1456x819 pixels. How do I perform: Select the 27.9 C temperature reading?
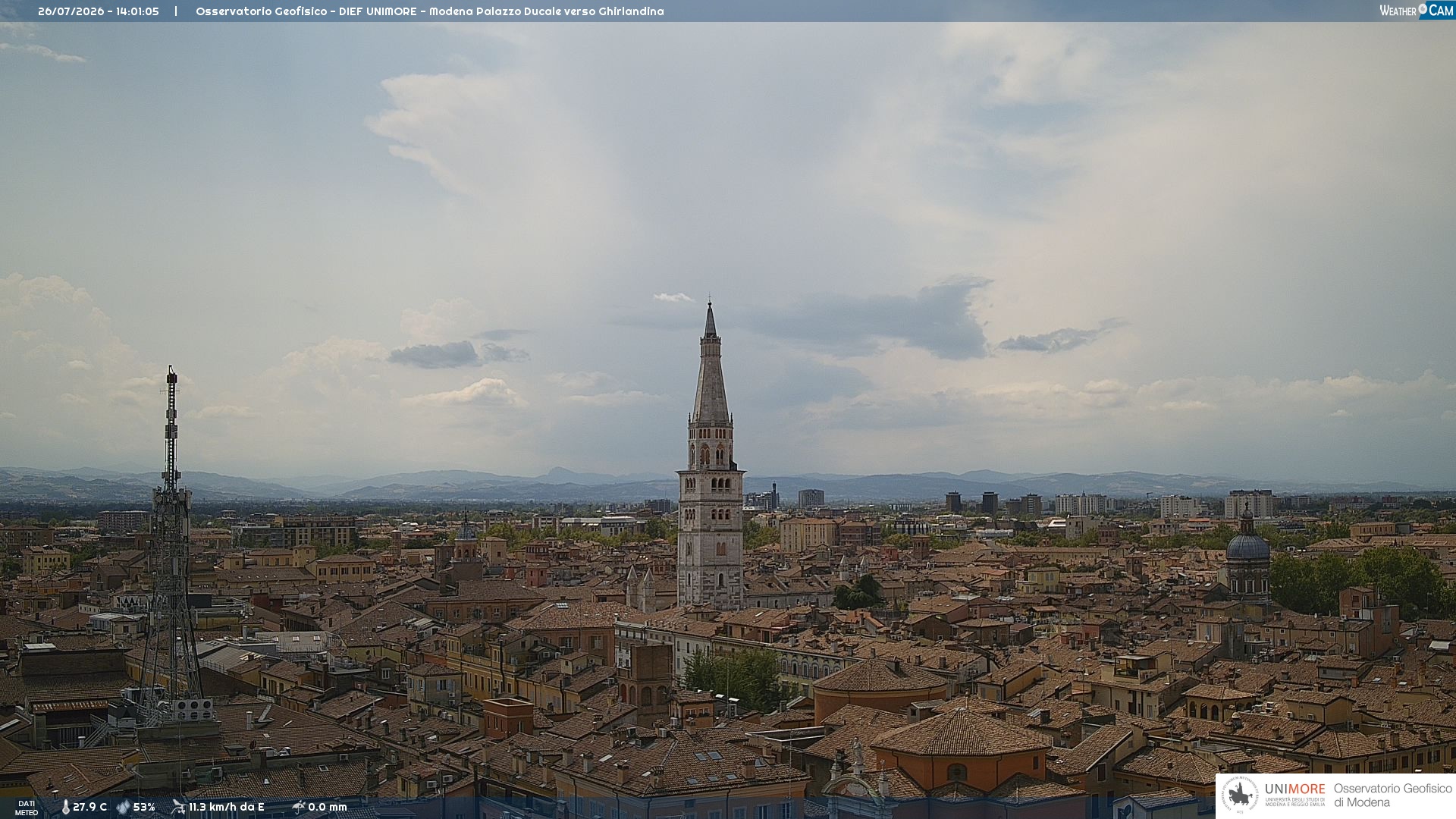[90, 807]
